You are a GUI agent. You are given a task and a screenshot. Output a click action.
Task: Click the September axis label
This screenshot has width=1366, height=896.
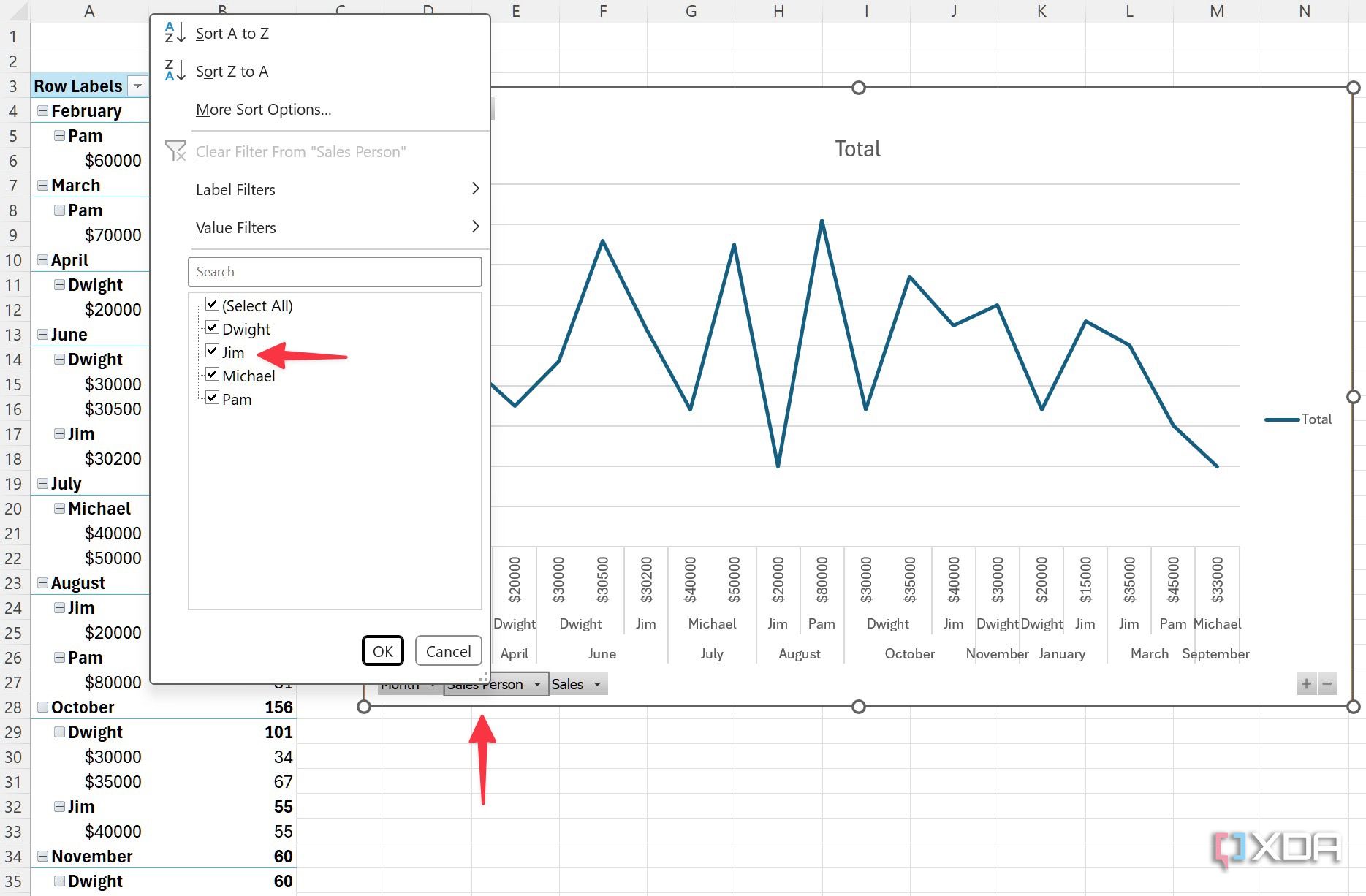coord(1215,654)
